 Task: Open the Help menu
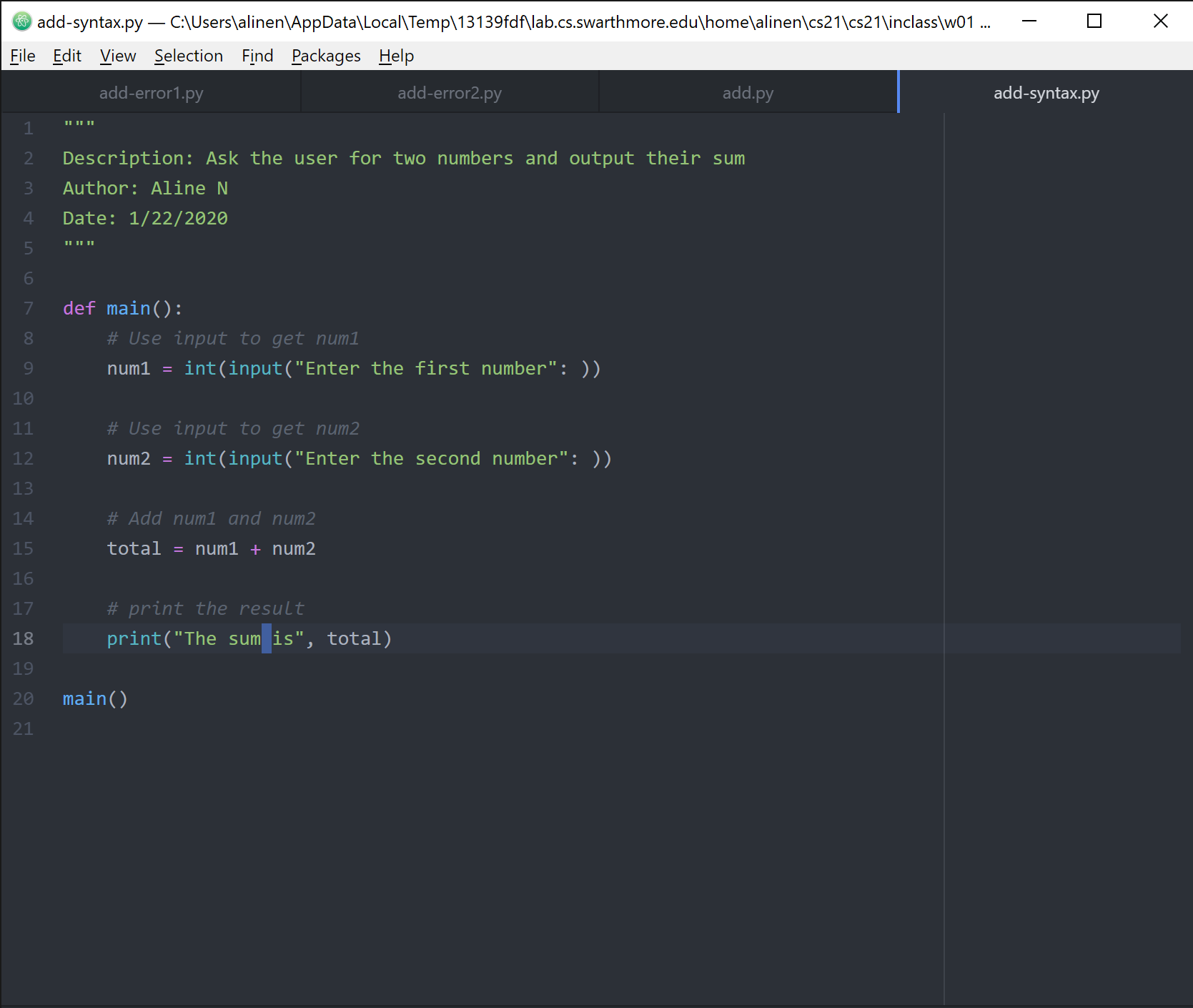pyautogui.click(x=396, y=56)
